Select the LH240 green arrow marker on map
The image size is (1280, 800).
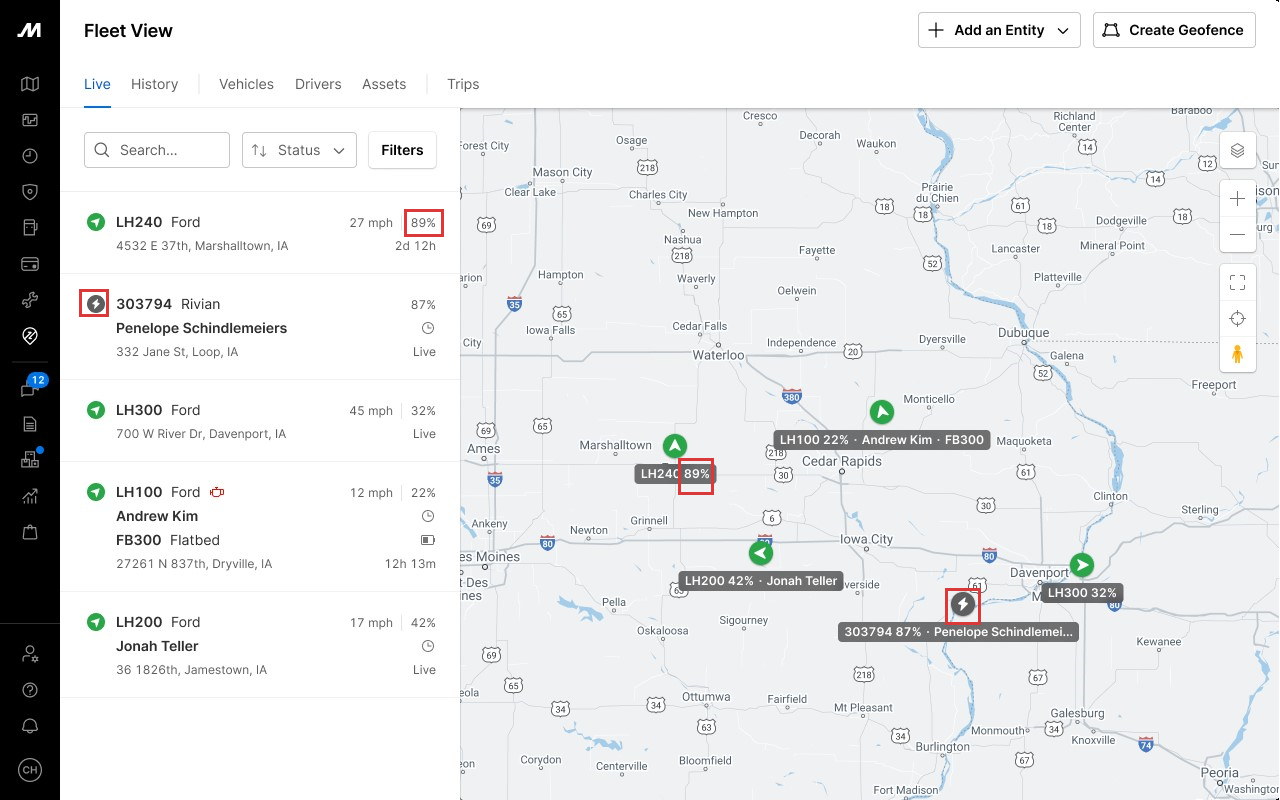pos(675,446)
